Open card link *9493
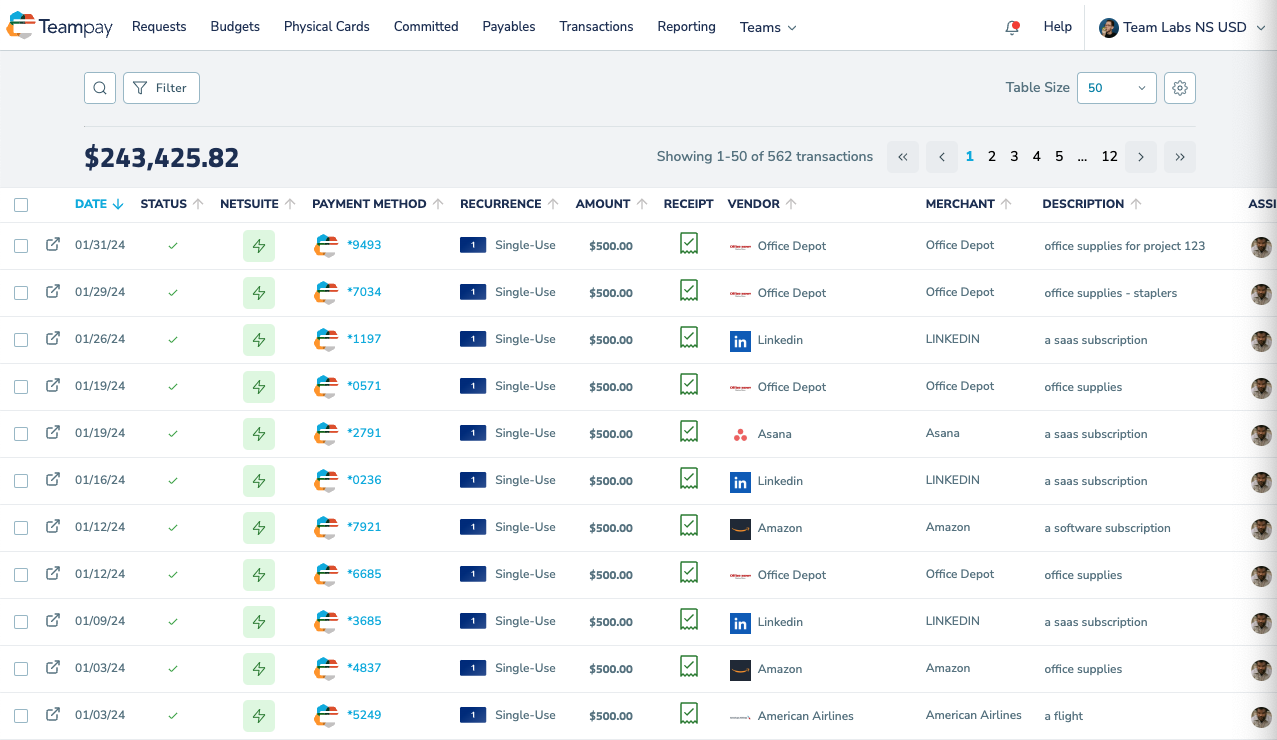The image size is (1277, 740). point(364,245)
